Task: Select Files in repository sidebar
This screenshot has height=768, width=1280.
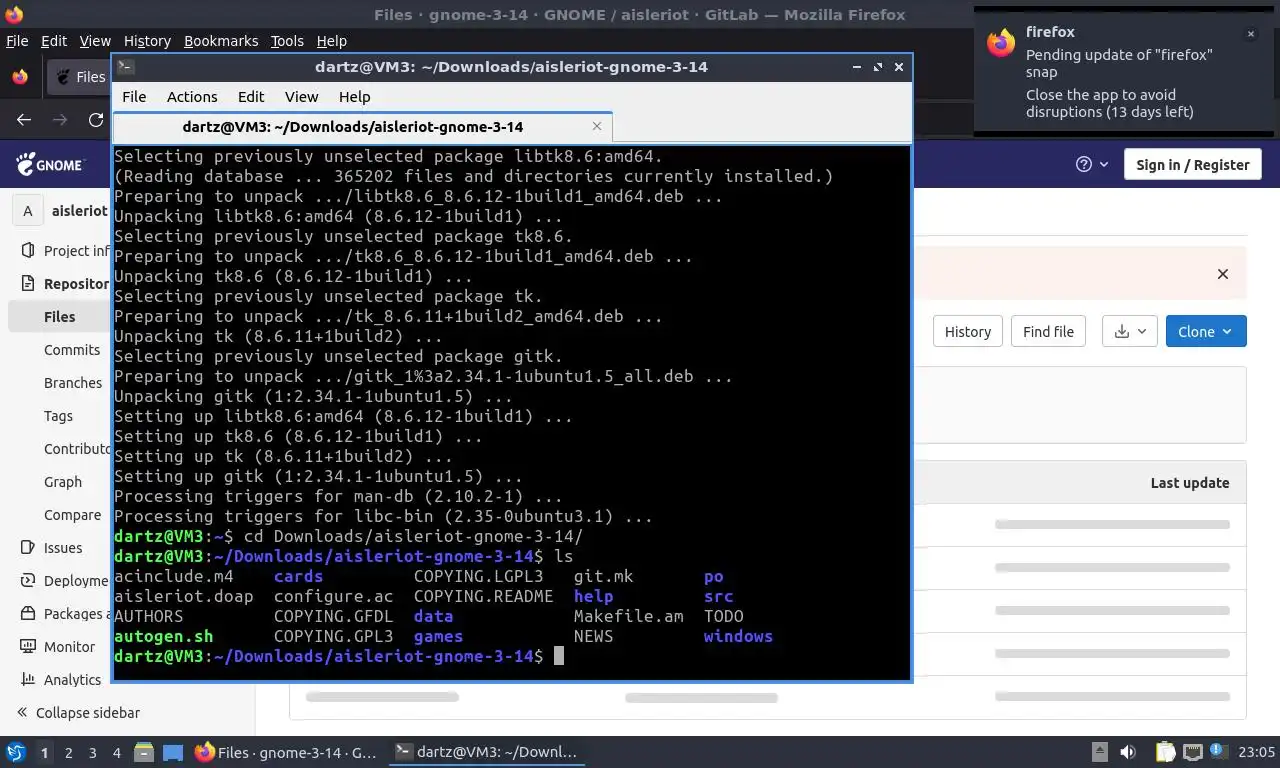Action: click(x=60, y=317)
